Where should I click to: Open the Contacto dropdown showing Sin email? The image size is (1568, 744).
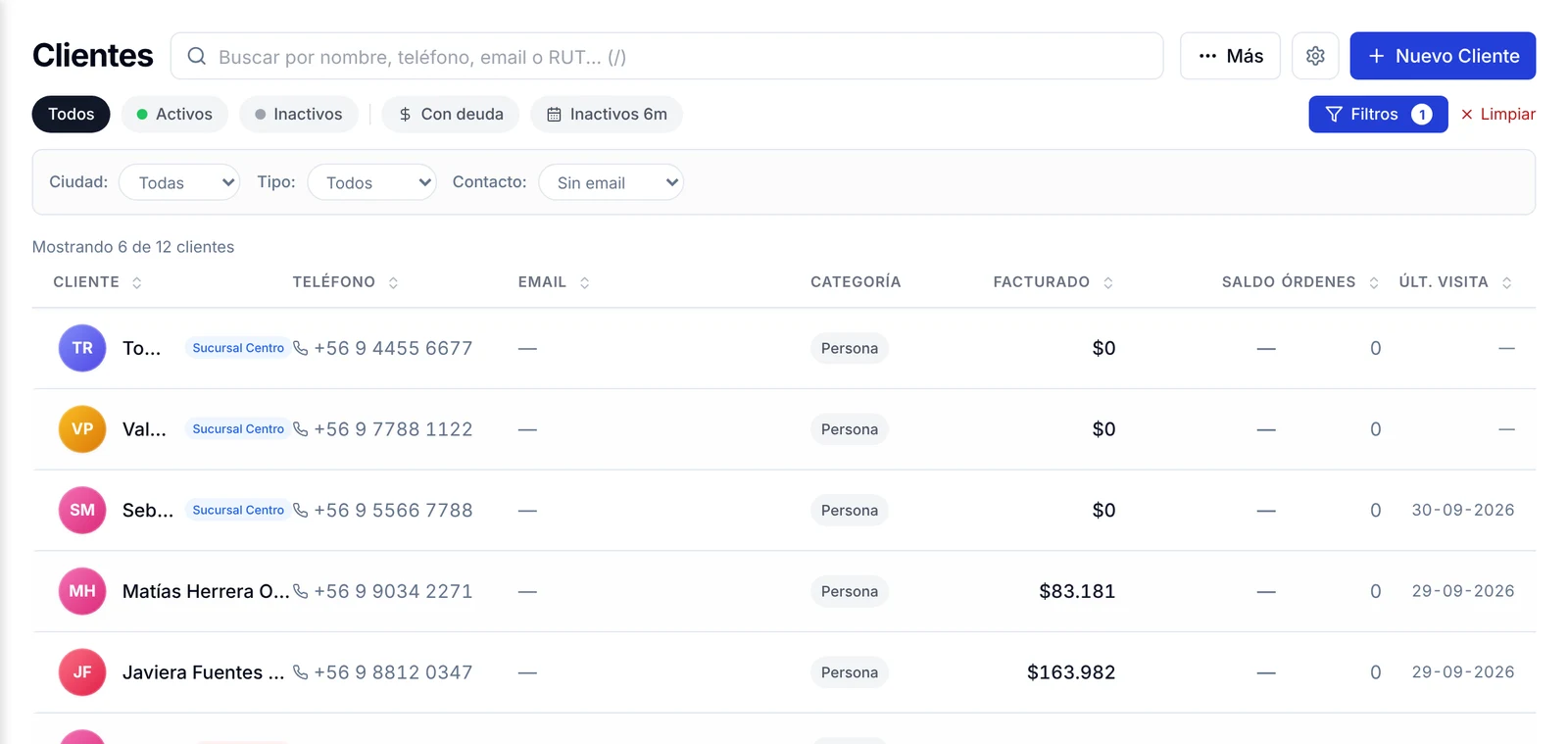point(611,182)
